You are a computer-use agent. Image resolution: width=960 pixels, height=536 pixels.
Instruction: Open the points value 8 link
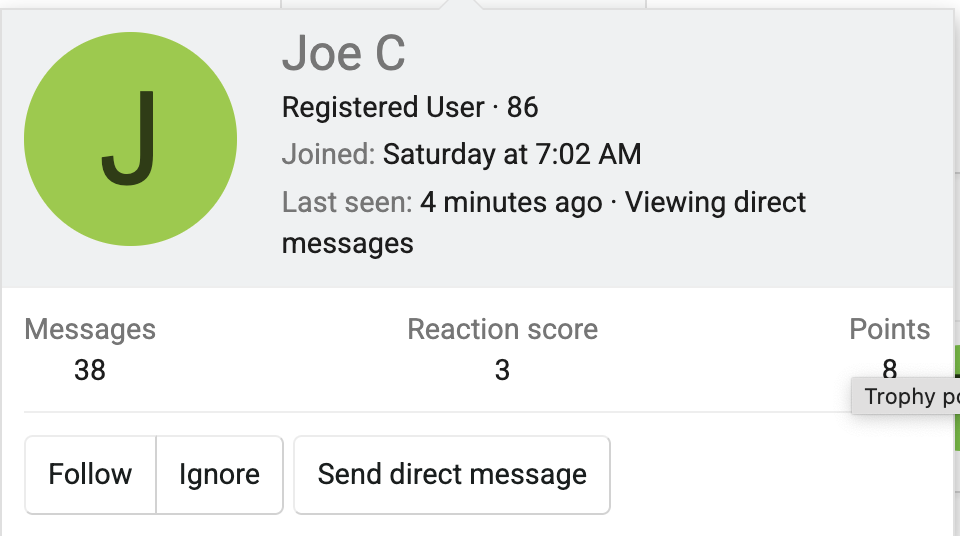coord(889,369)
